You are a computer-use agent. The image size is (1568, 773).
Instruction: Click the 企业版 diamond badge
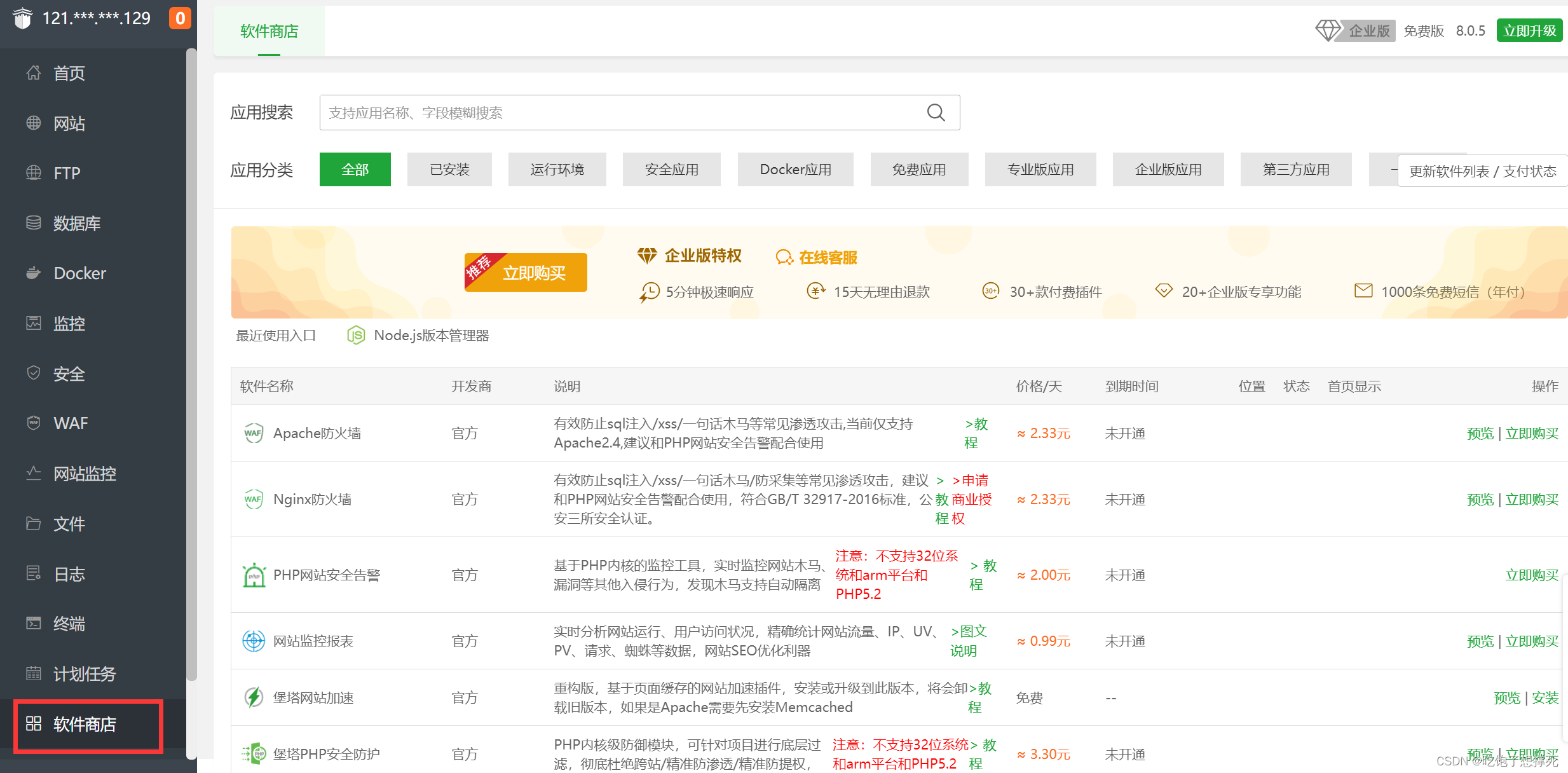tap(1354, 31)
